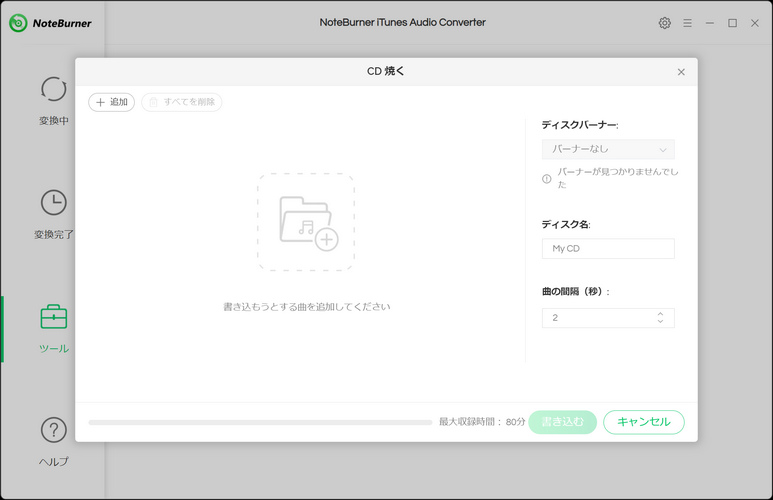The image size is (773, 500).
Task: Click the ディスク名 label
Action: [x=566, y=224]
